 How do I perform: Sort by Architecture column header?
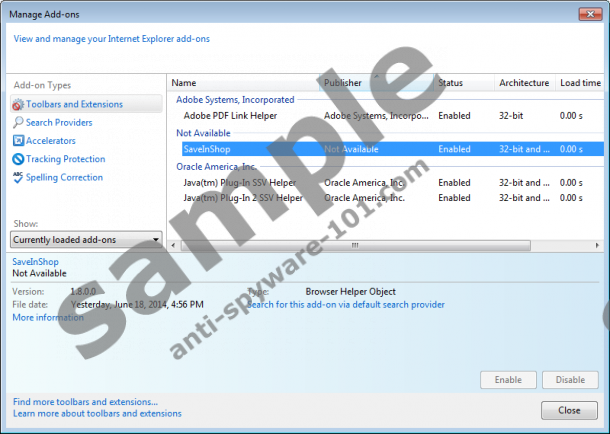(x=524, y=83)
